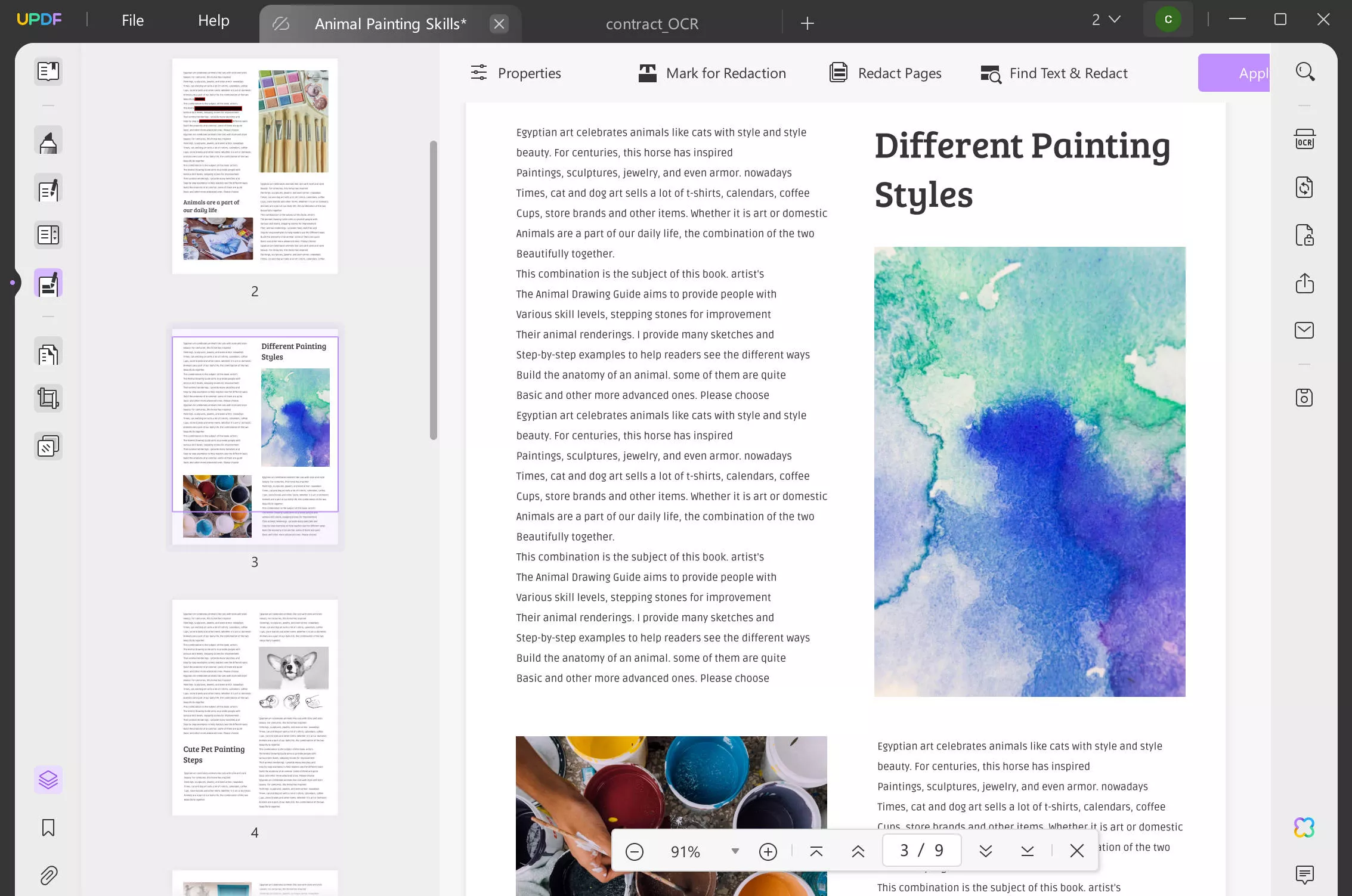
Task: Send PDF by email icon
Action: pyautogui.click(x=1304, y=330)
